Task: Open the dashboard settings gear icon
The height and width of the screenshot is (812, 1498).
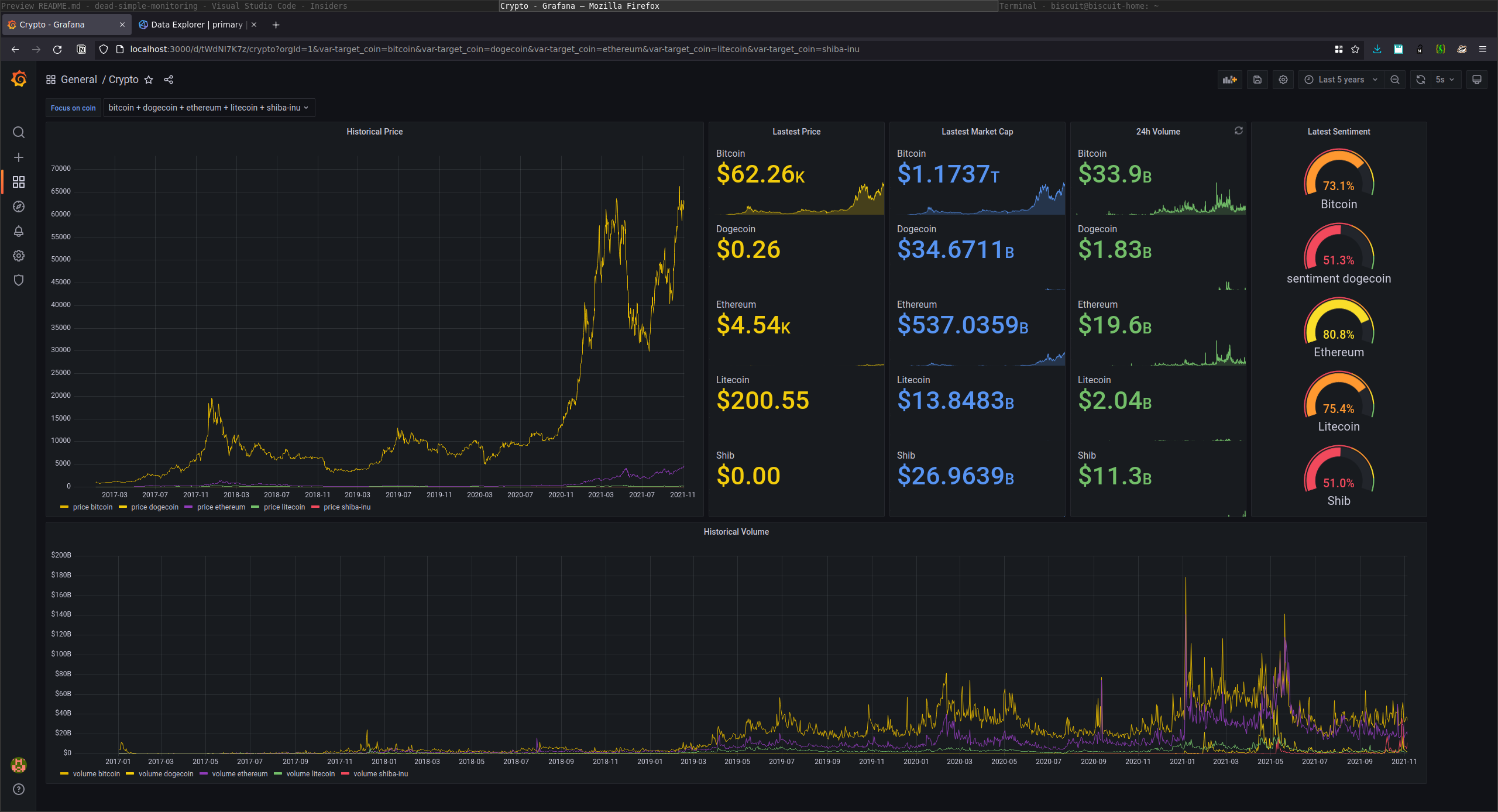Action: point(1283,80)
